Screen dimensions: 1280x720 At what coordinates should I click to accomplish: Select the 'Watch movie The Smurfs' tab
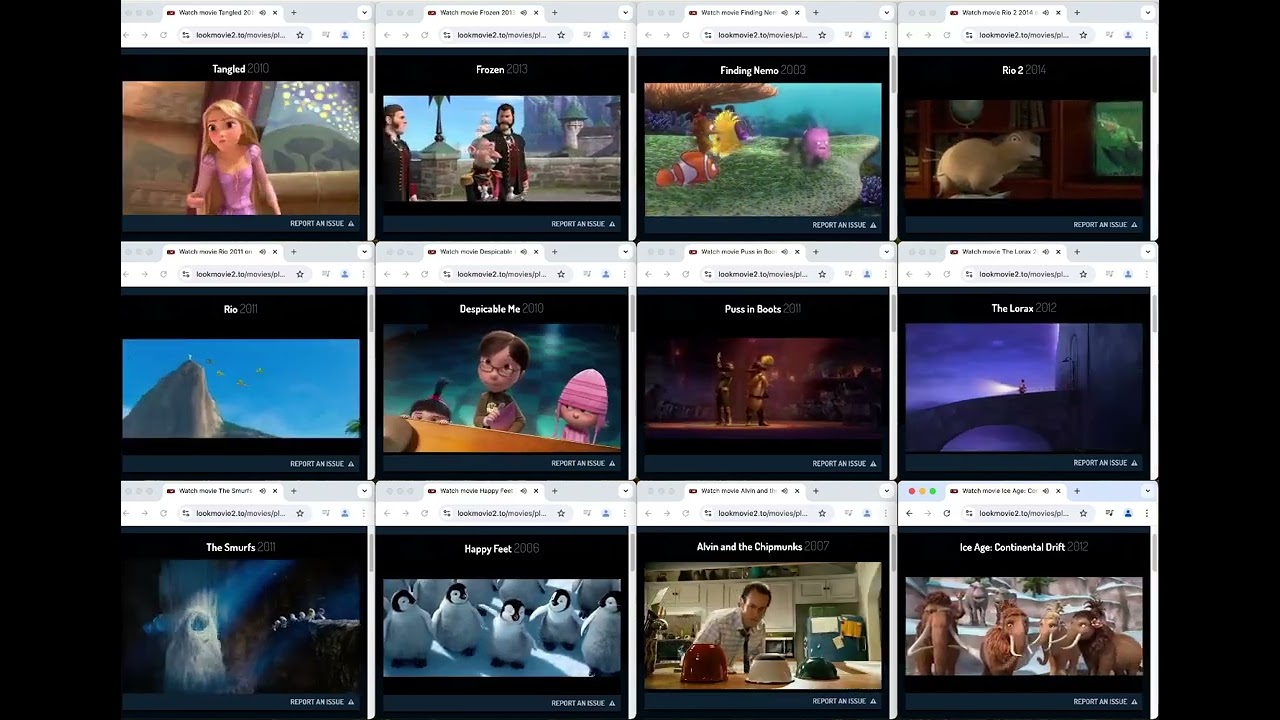[x=222, y=491]
